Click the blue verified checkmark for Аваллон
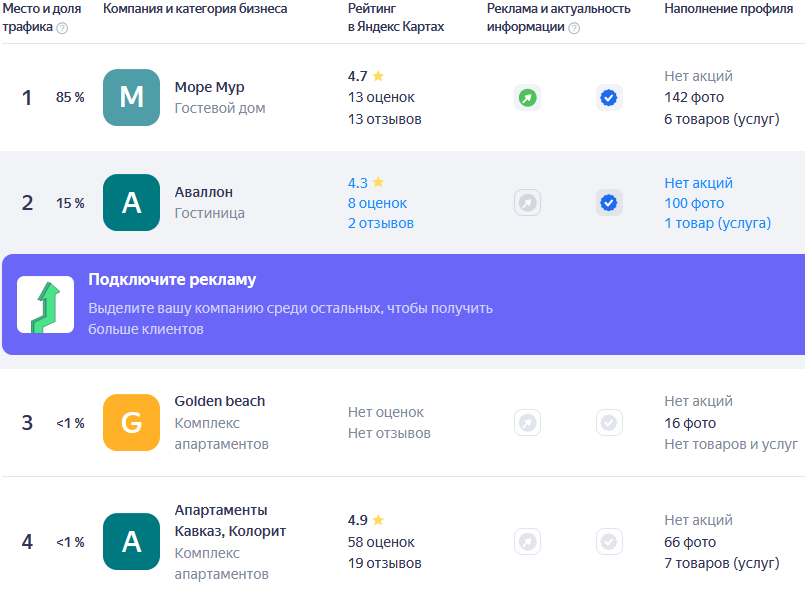805x595 pixels. pyautogui.click(x=609, y=203)
